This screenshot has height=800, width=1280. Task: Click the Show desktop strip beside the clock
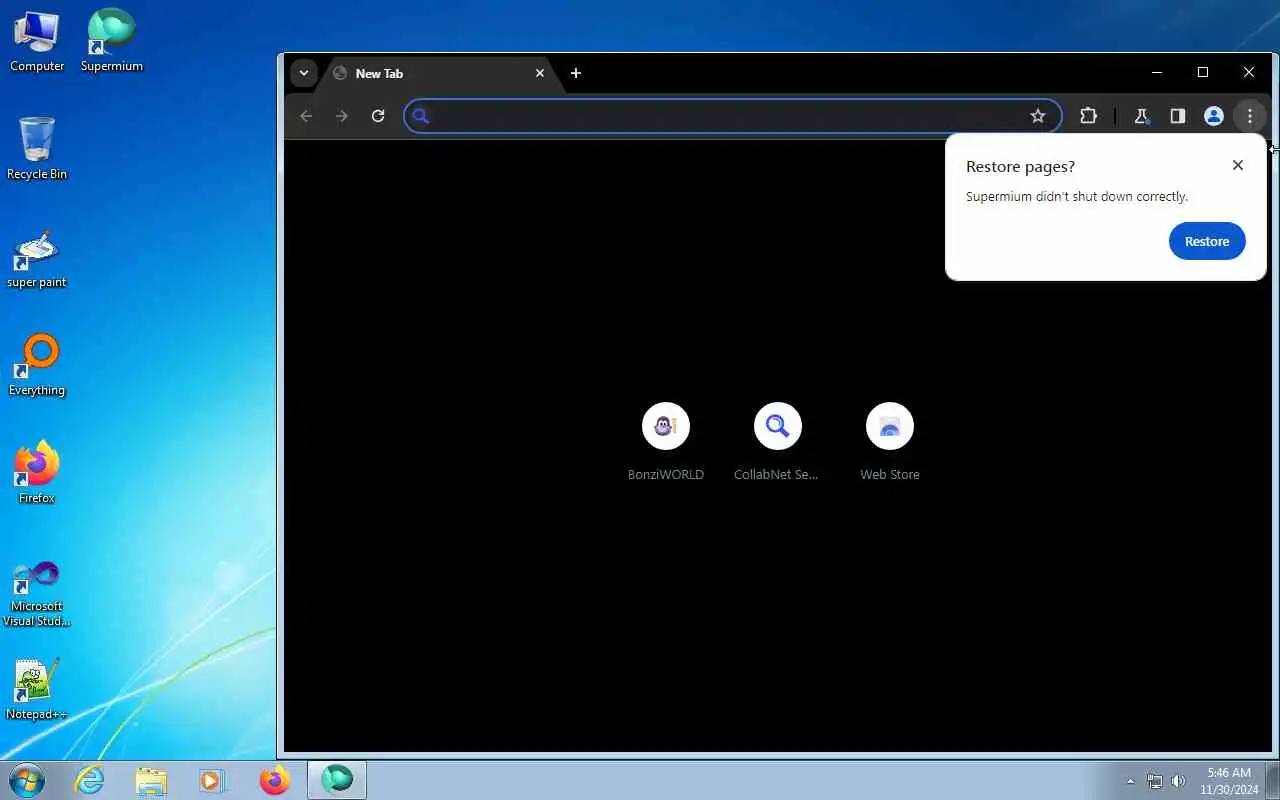point(1273,780)
